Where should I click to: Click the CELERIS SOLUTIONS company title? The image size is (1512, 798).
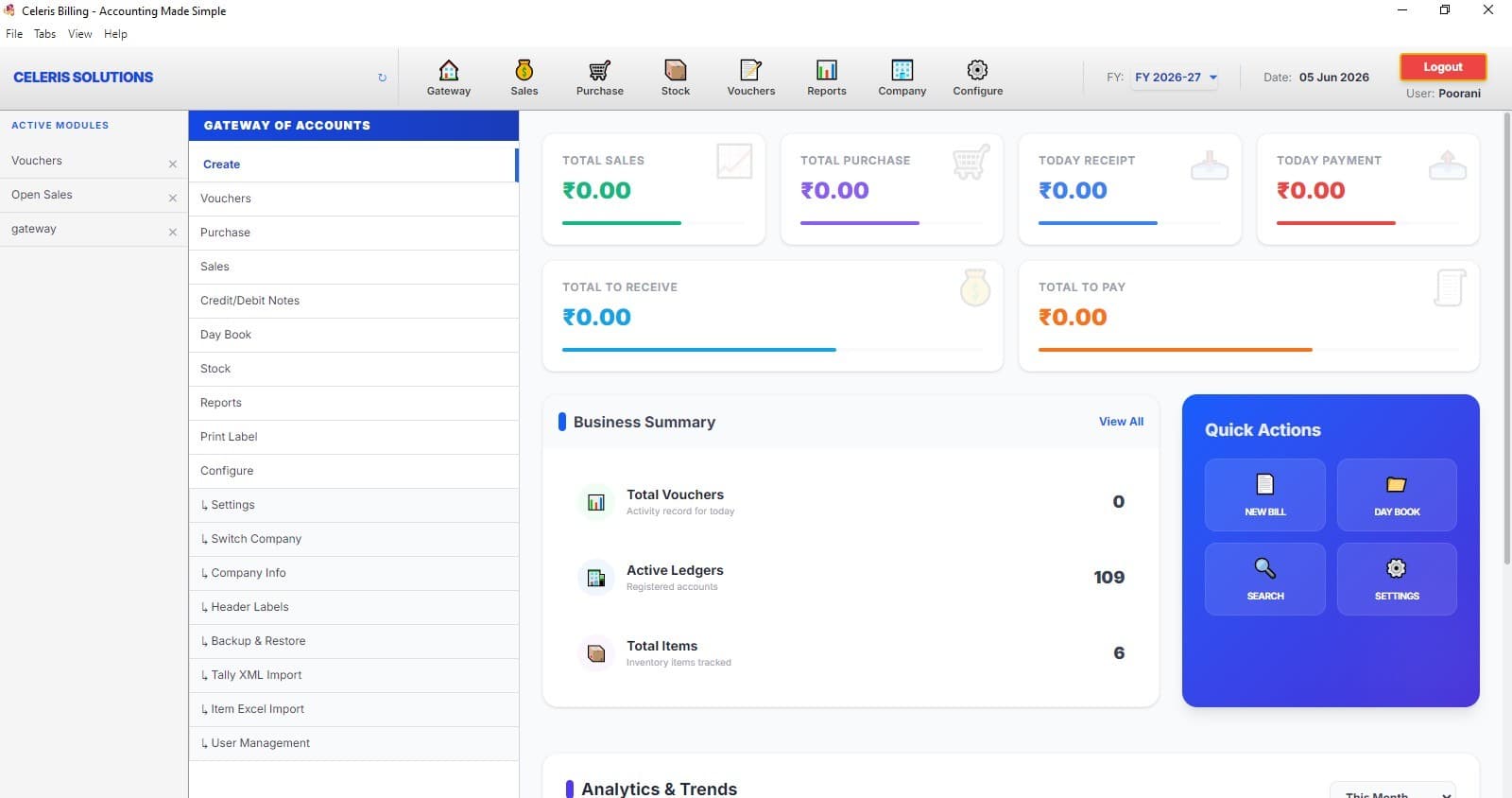[83, 78]
